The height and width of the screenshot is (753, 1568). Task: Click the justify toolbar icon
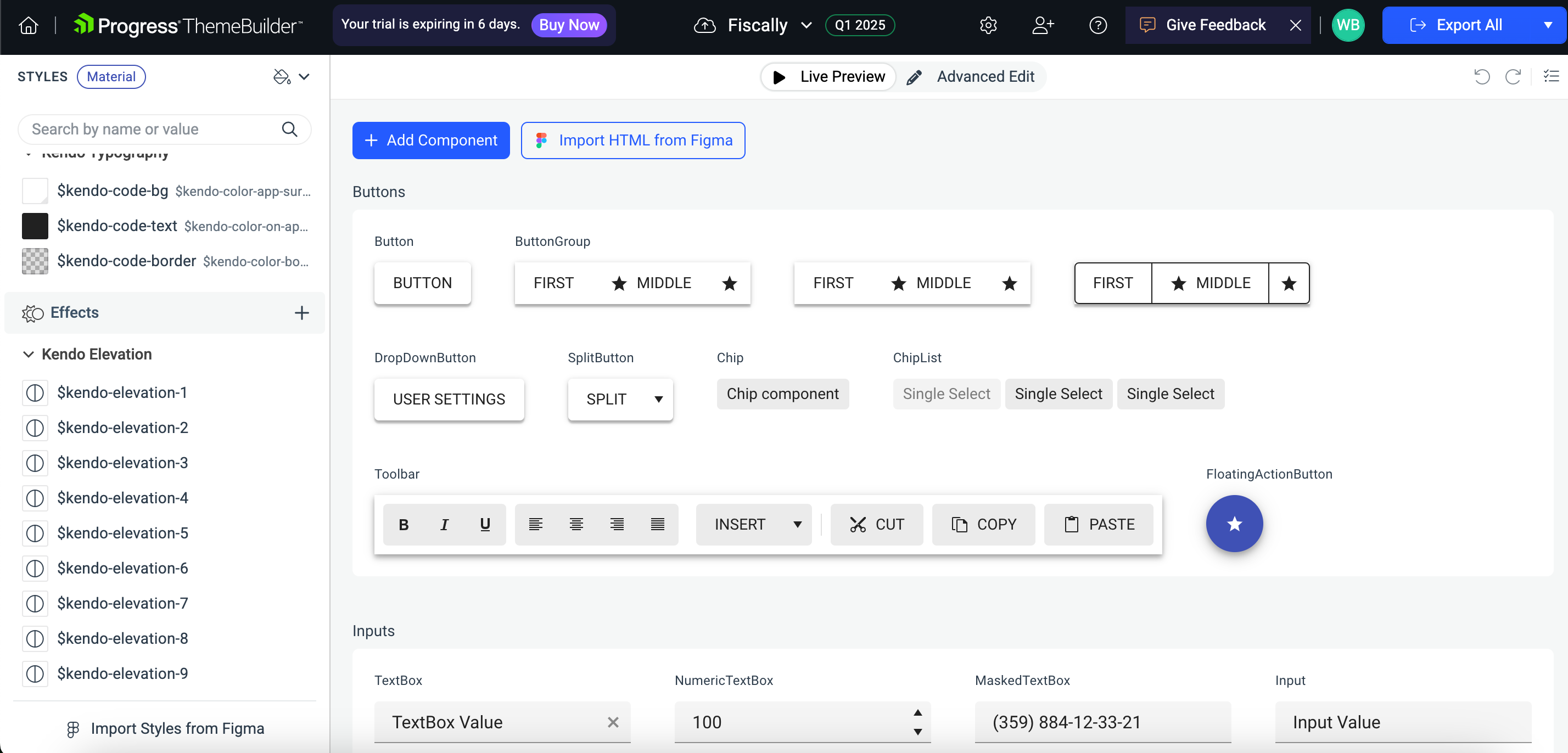(x=658, y=524)
